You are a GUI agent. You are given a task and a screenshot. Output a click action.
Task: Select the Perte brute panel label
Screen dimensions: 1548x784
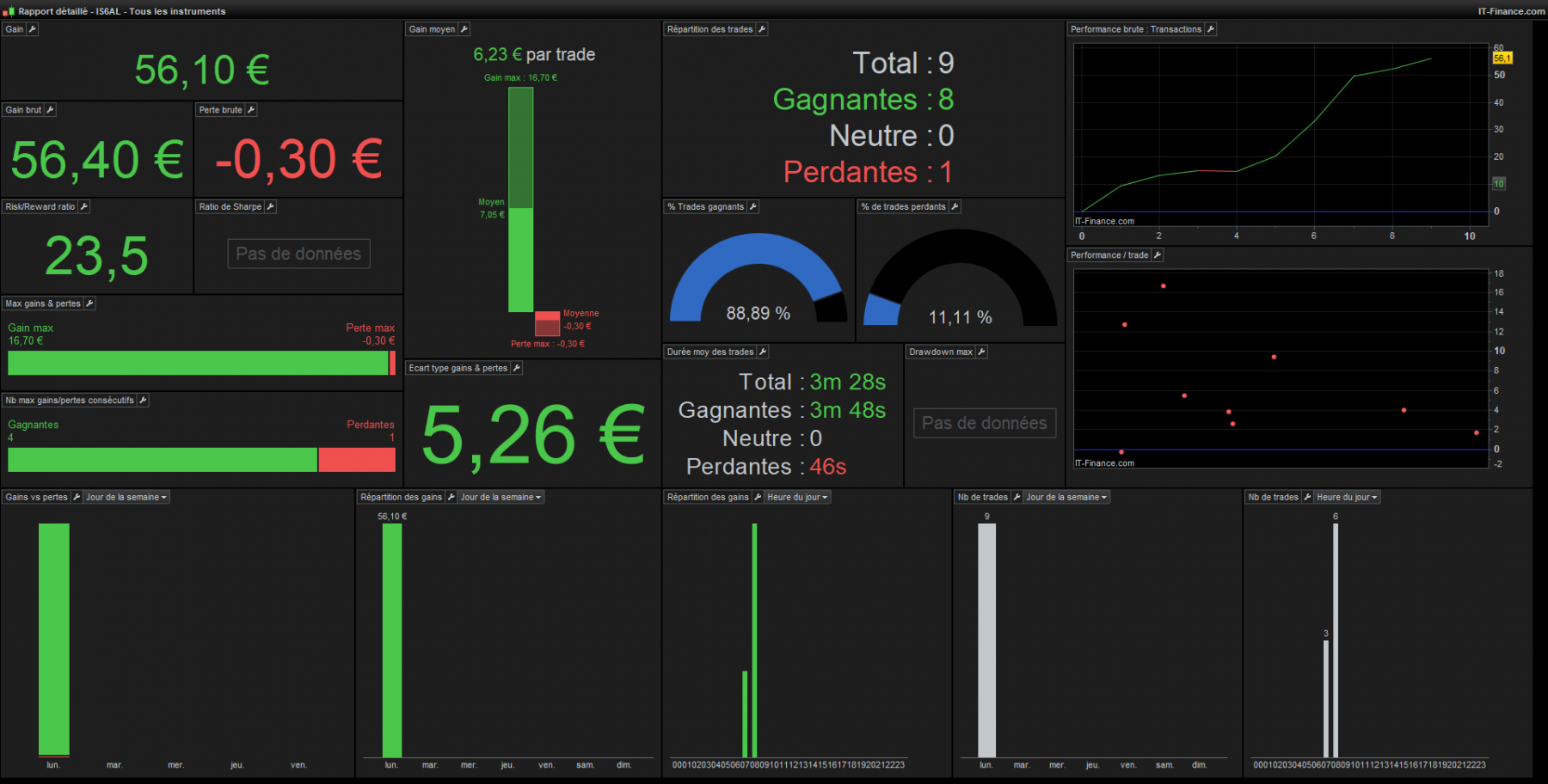pyautogui.click(x=220, y=110)
